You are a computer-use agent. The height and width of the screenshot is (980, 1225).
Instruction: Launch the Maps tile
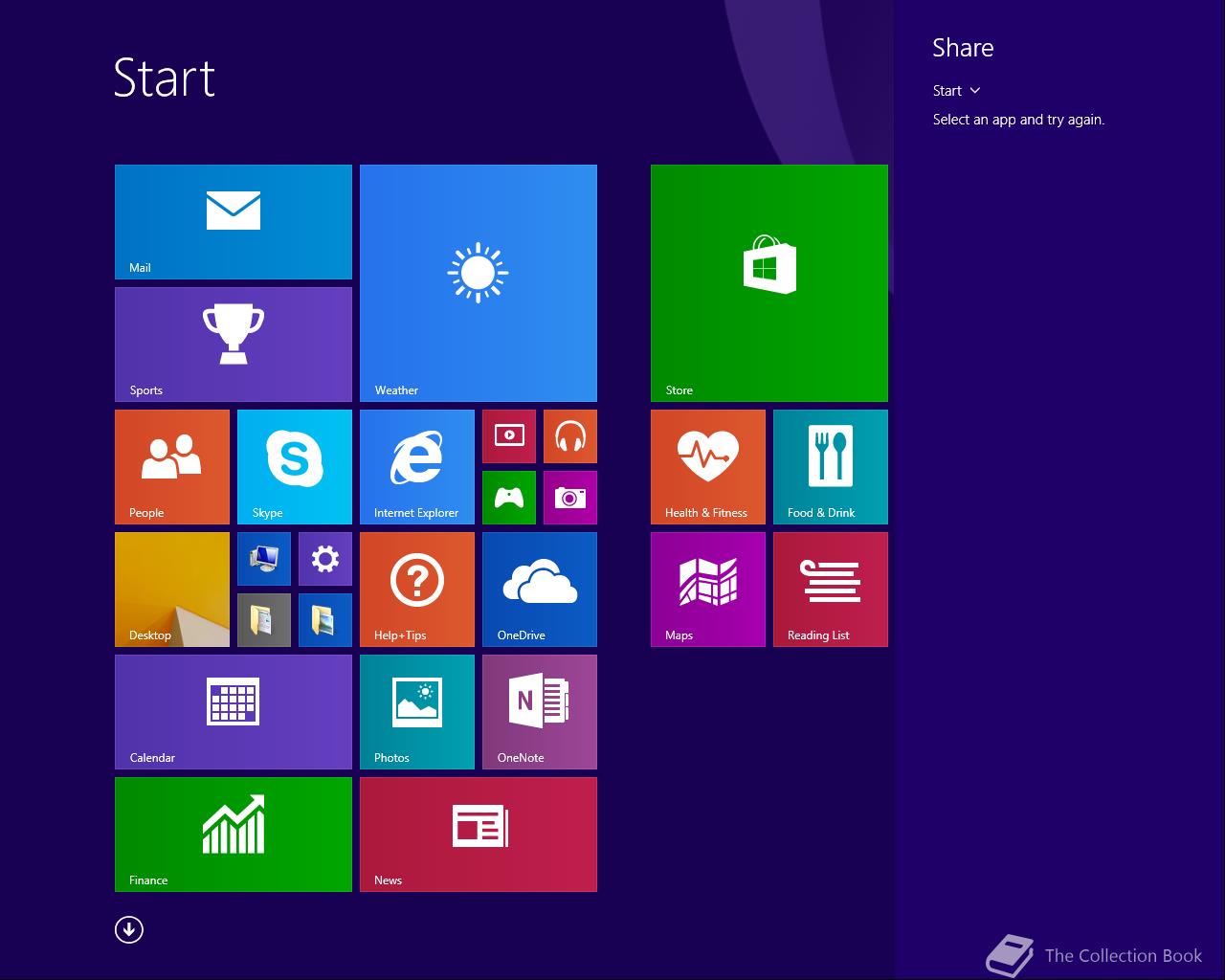[x=708, y=590]
